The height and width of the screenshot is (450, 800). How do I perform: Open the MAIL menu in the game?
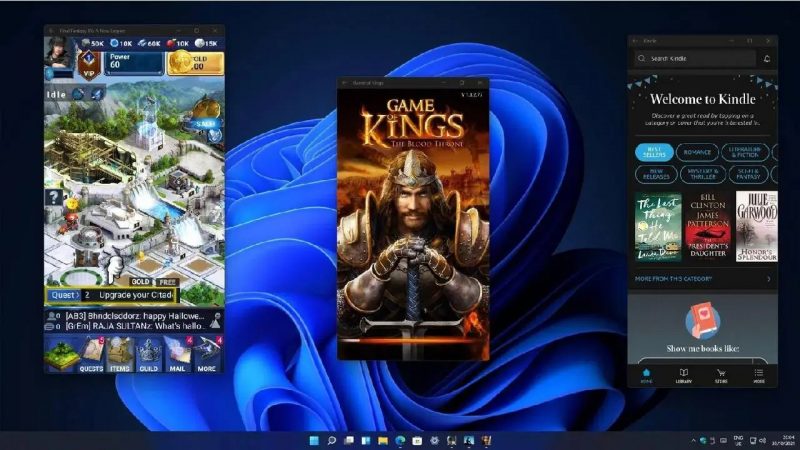coord(178,354)
